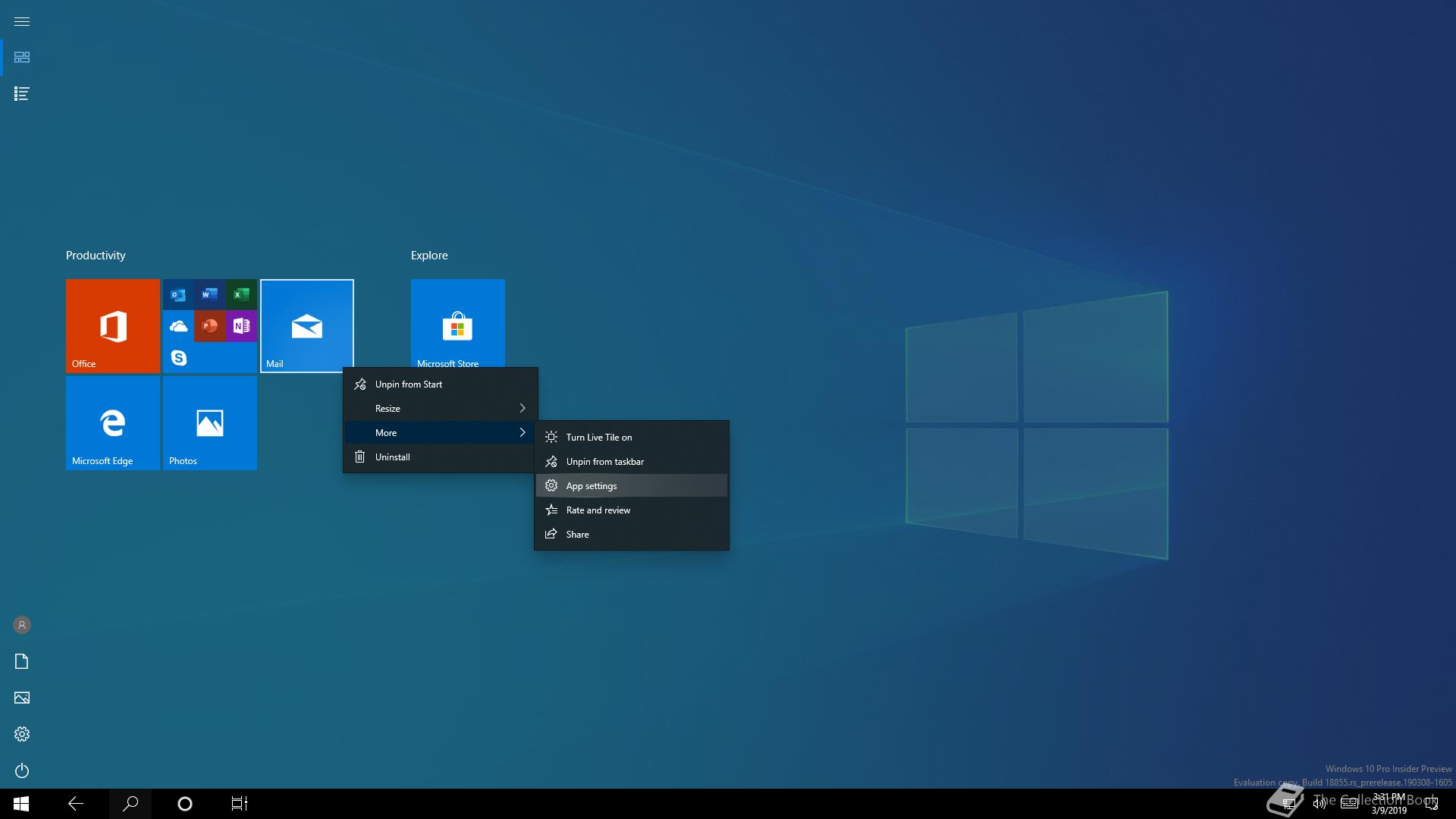The height and width of the screenshot is (819, 1456).
Task: Open Skype from the folder tile
Action: 179,357
